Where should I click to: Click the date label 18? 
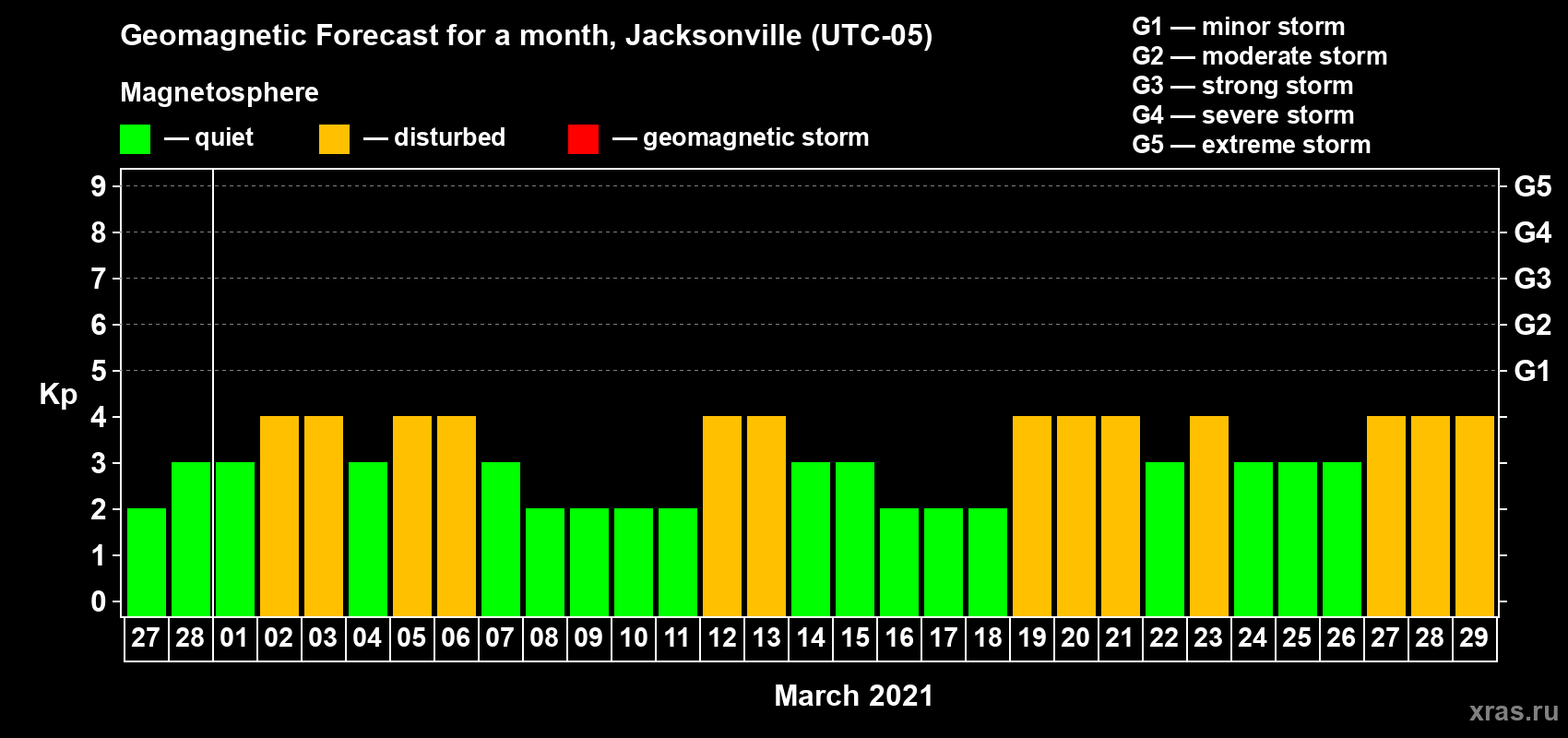coord(987,638)
